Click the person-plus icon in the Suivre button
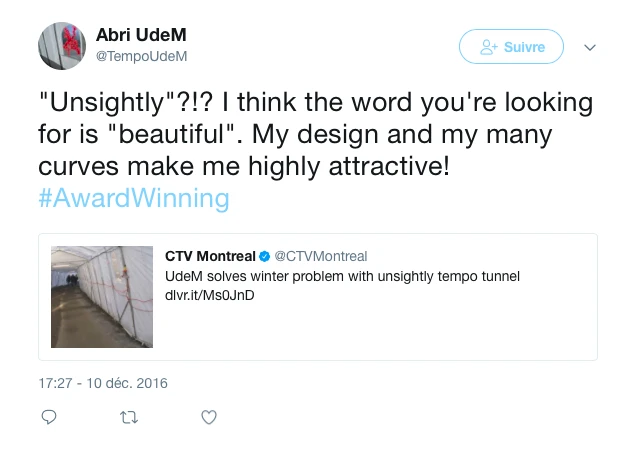635x453 pixels. (489, 47)
